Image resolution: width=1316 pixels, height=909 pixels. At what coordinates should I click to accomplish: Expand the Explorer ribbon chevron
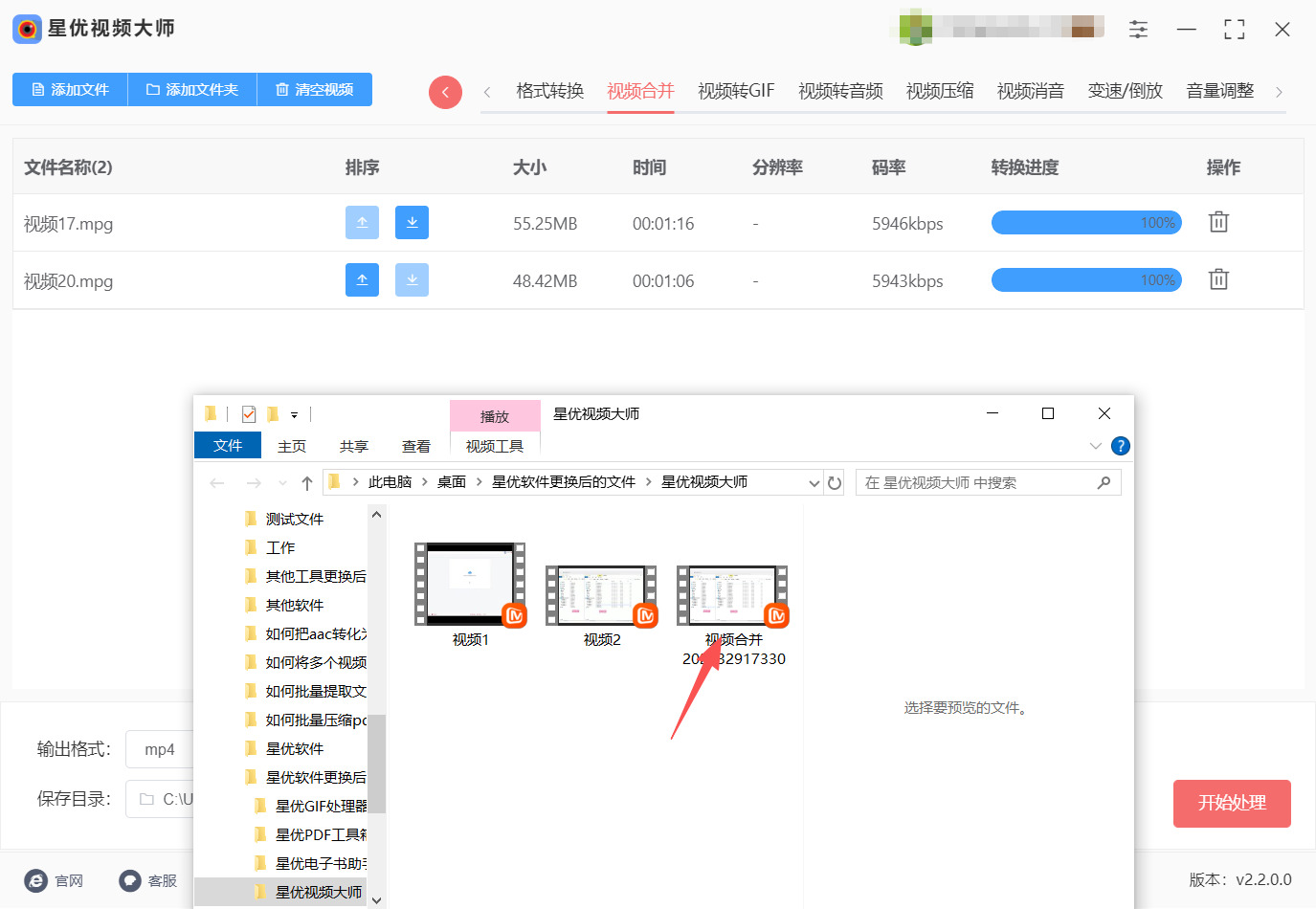point(1095,446)
